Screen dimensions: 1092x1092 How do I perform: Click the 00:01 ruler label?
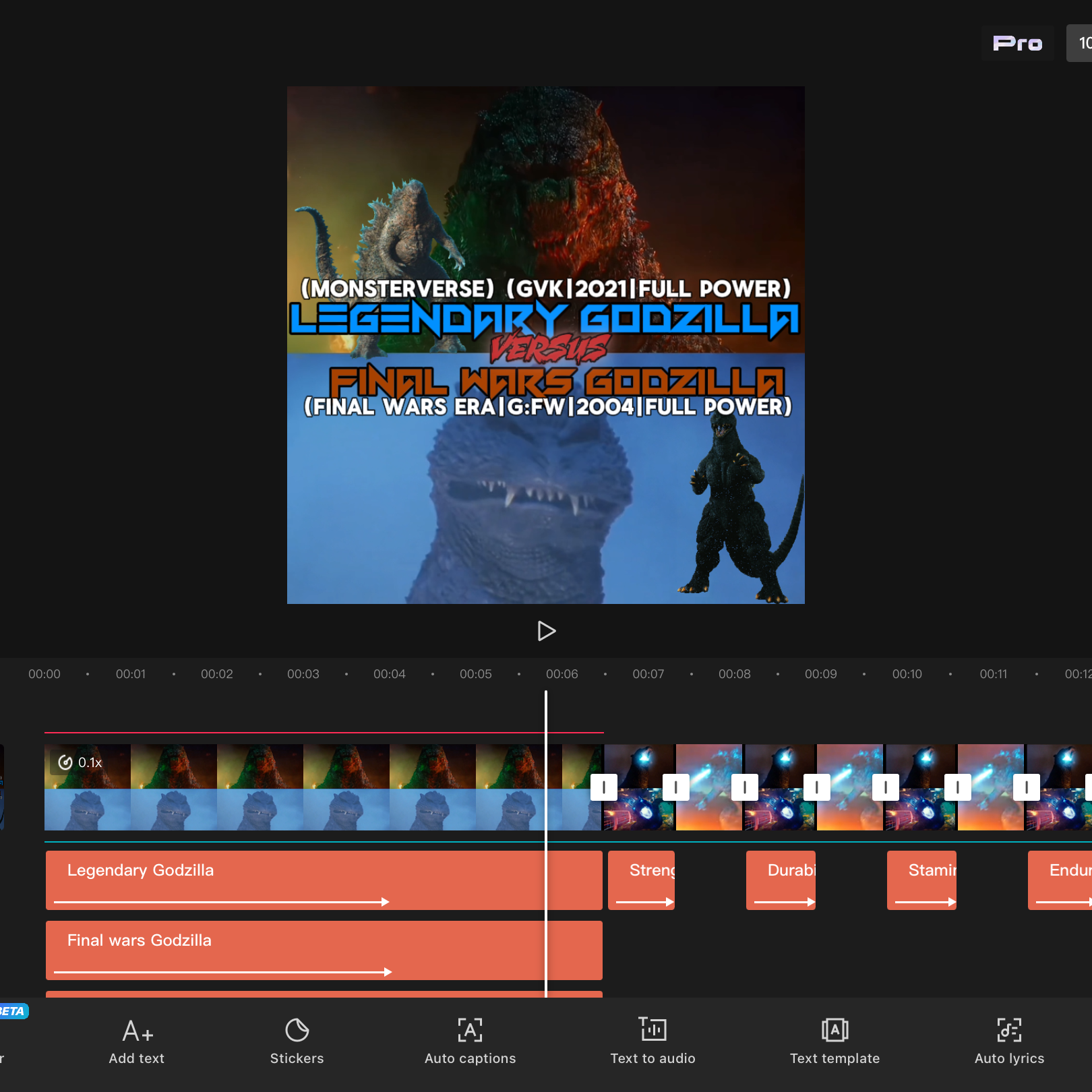(x=131, y=674)
